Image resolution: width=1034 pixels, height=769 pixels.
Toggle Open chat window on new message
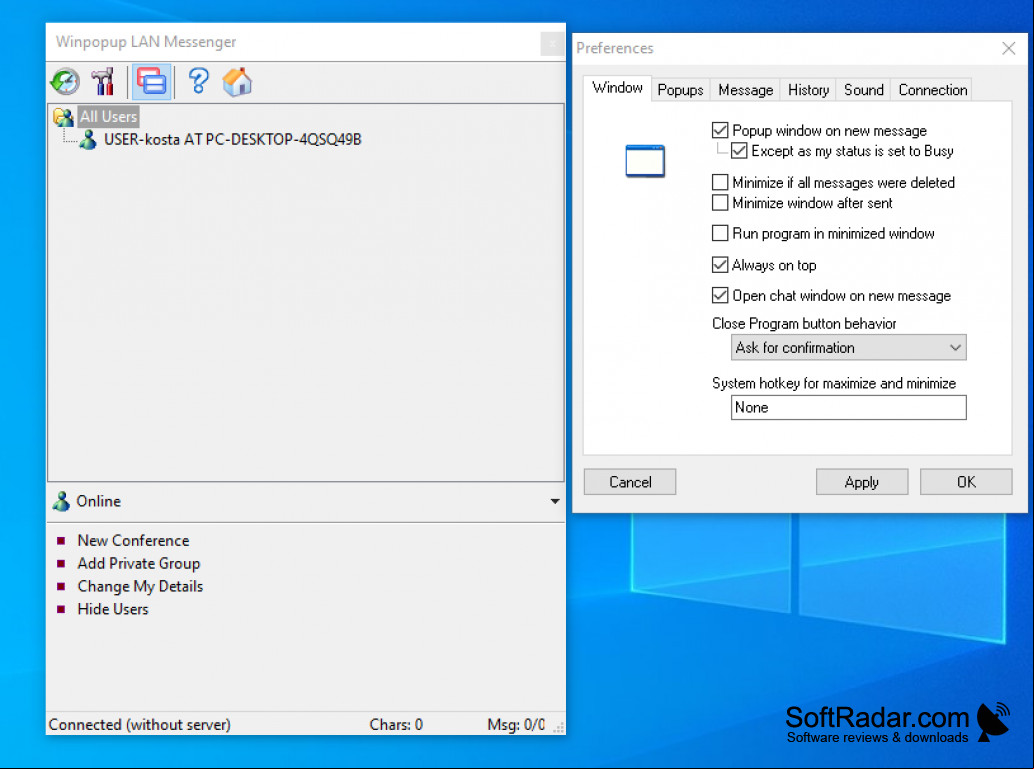(720, 295)
